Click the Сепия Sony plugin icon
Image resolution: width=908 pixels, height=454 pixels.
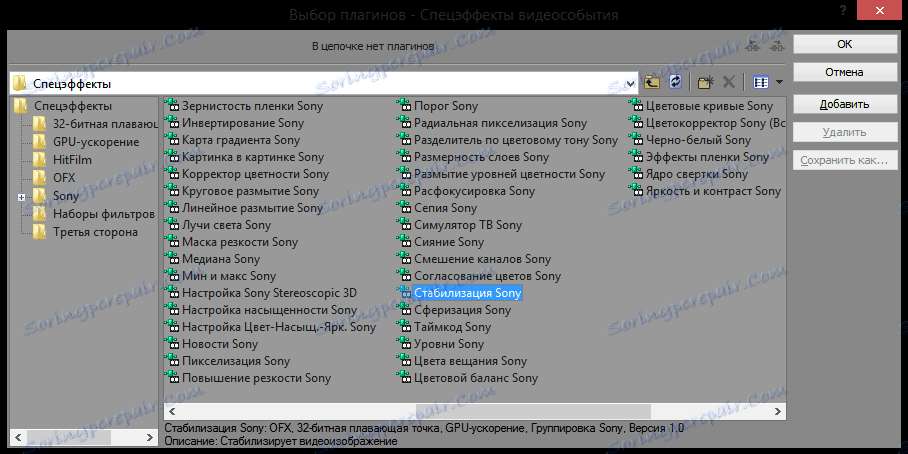[404, 207]
